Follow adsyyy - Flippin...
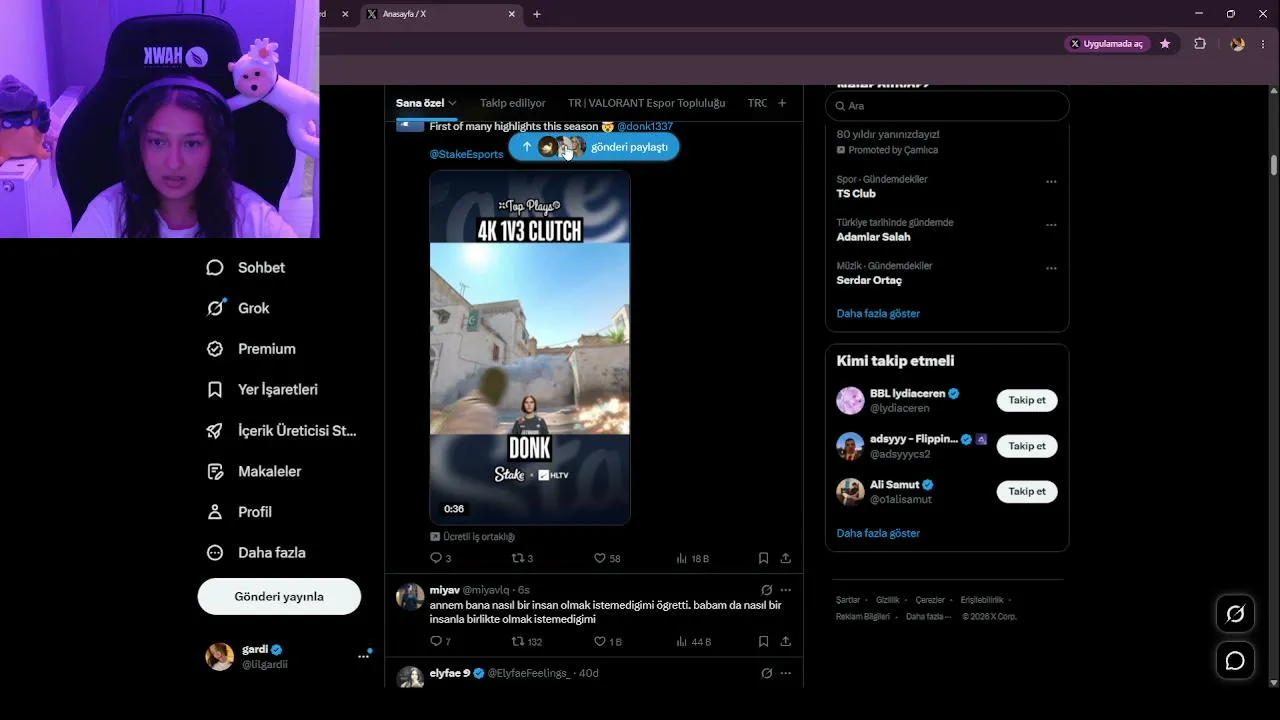1280x720 pixels. point(1027,446)
